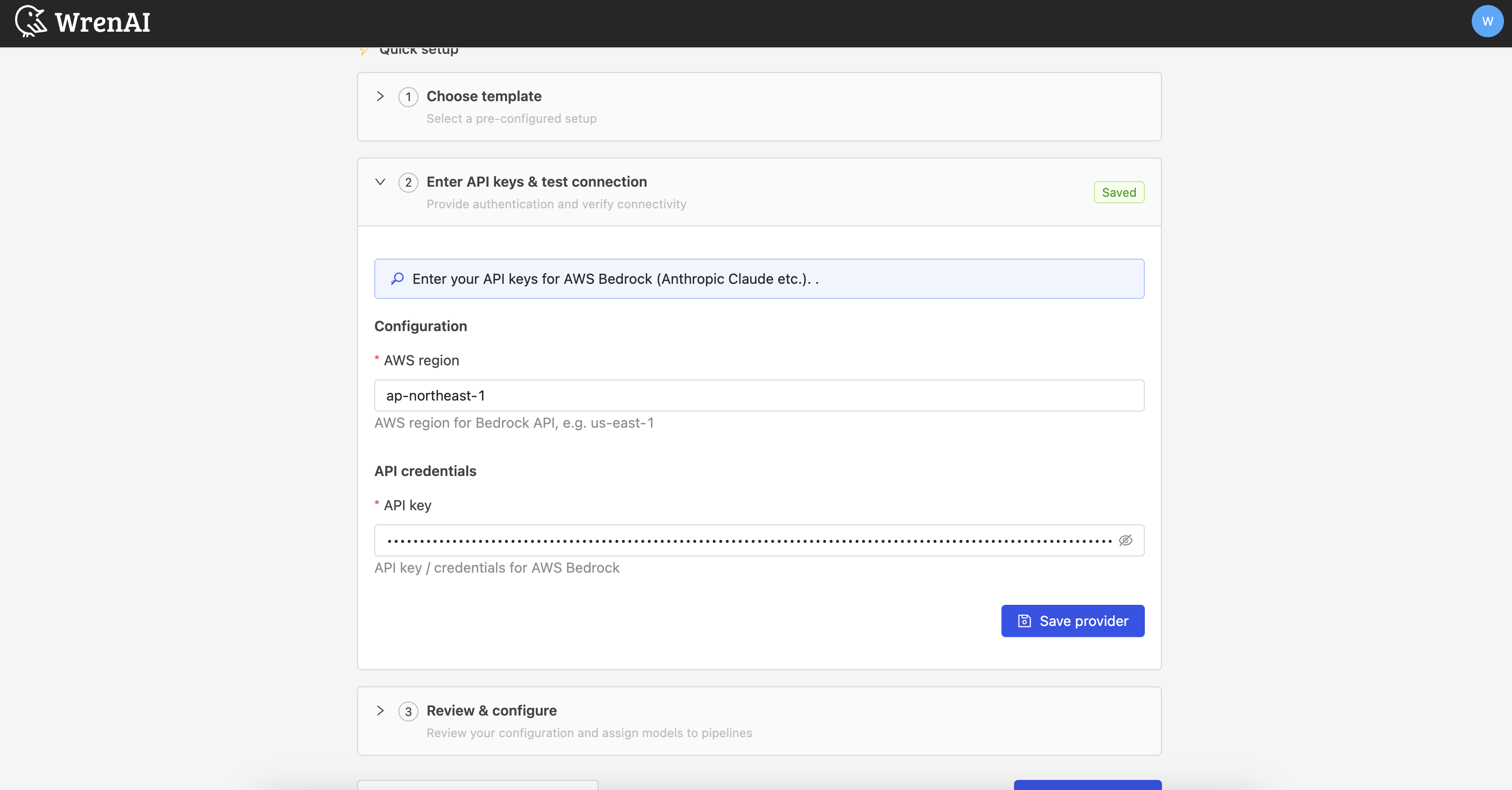Expand the Choose template section
Image resolution: width=1512 pixels, height=790 pixels.
(x=380, y=97)
